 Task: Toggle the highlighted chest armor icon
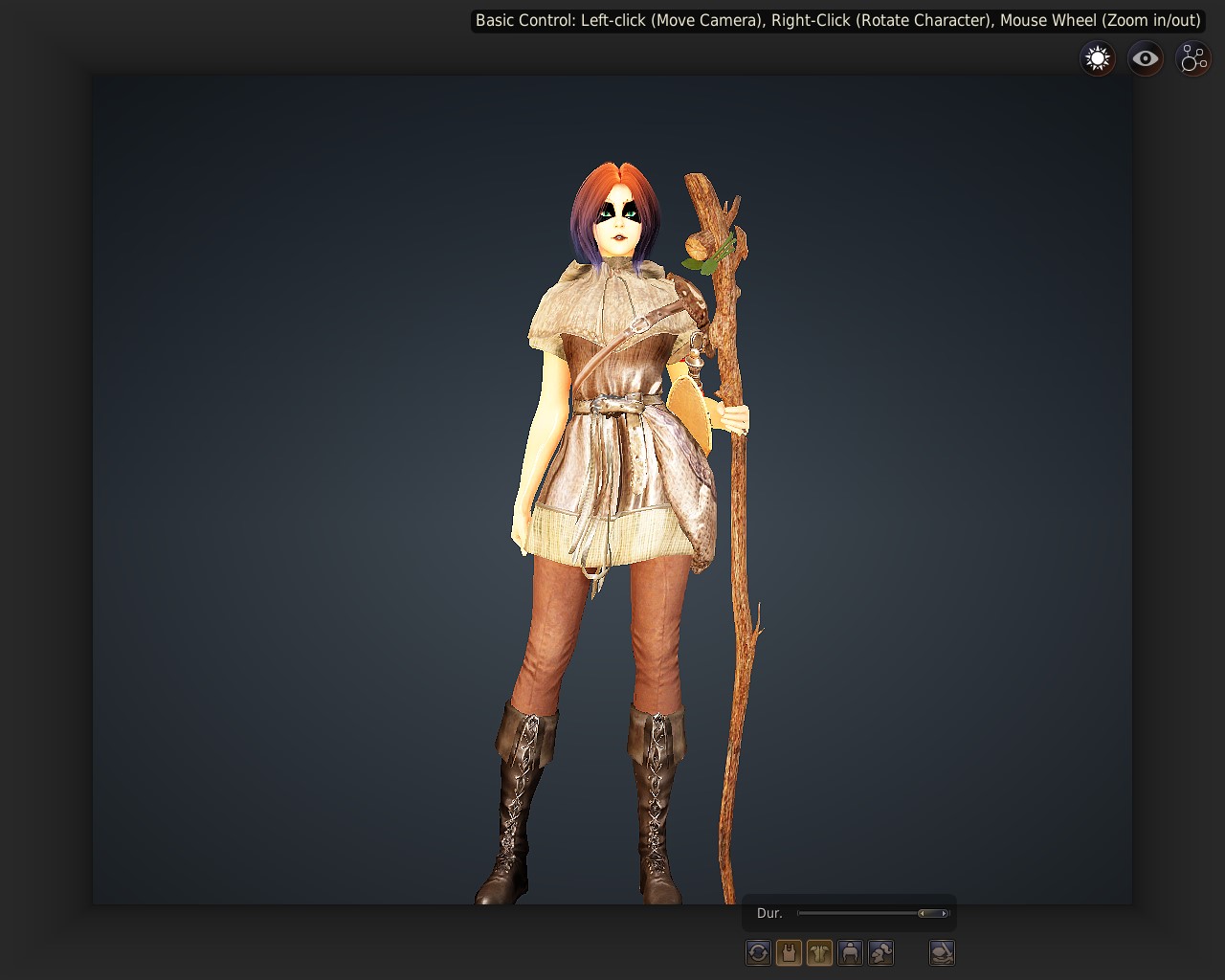(x=819, y=952)
